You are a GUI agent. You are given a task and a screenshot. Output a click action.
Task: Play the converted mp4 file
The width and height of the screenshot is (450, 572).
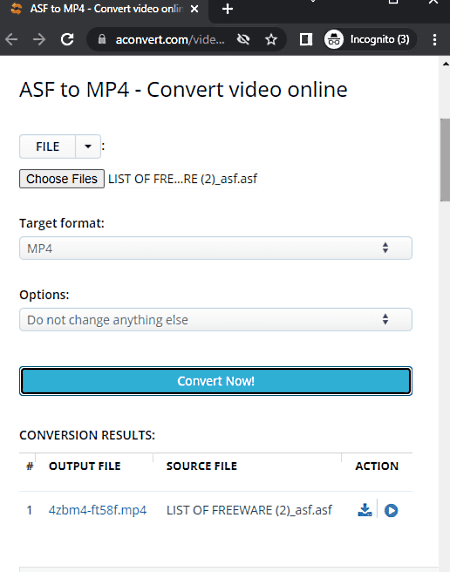pos(391,510)
